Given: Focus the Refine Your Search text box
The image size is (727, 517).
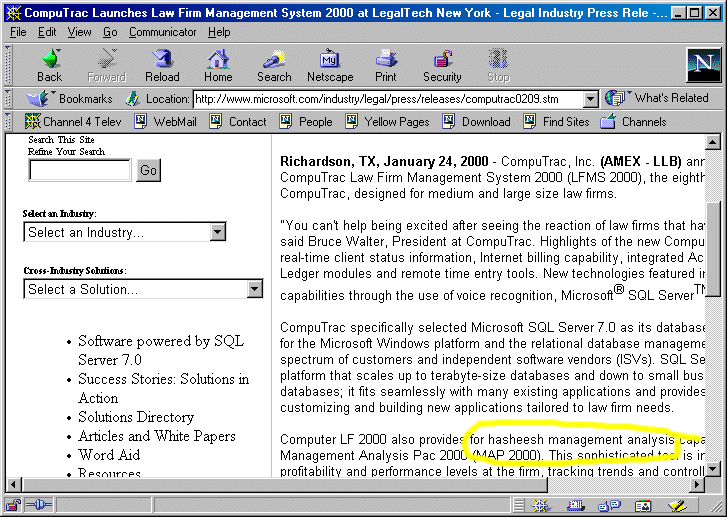Looking at the screenshot, I should [x=80, y=170].
